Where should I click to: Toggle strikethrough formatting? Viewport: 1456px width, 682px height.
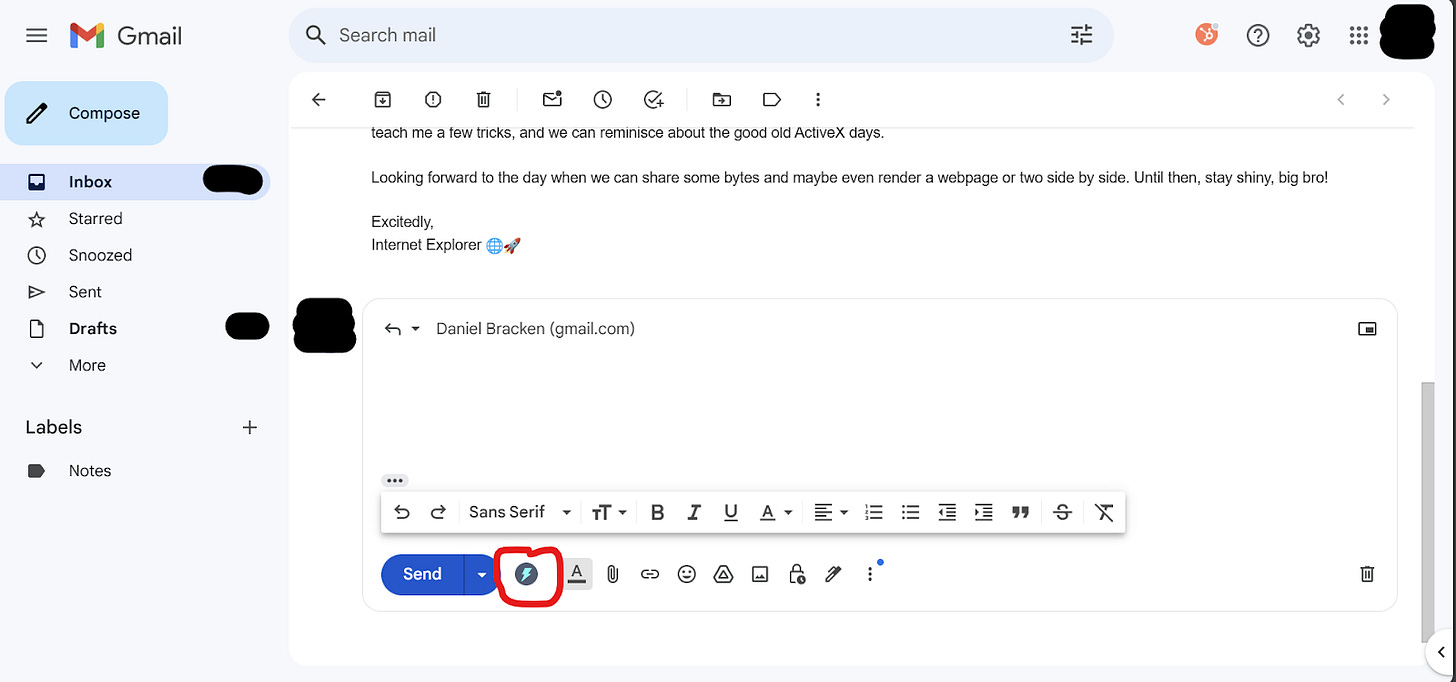coord(1063,512)
